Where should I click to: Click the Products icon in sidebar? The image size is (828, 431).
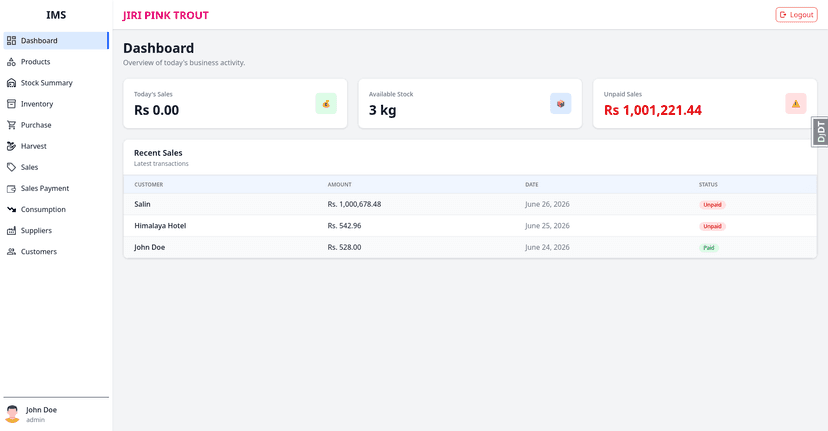pos(11,62)
